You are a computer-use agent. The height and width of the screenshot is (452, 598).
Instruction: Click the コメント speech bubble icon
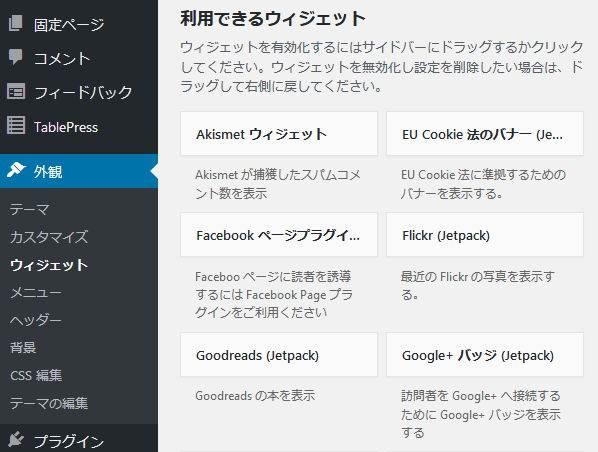pos(15,57)
